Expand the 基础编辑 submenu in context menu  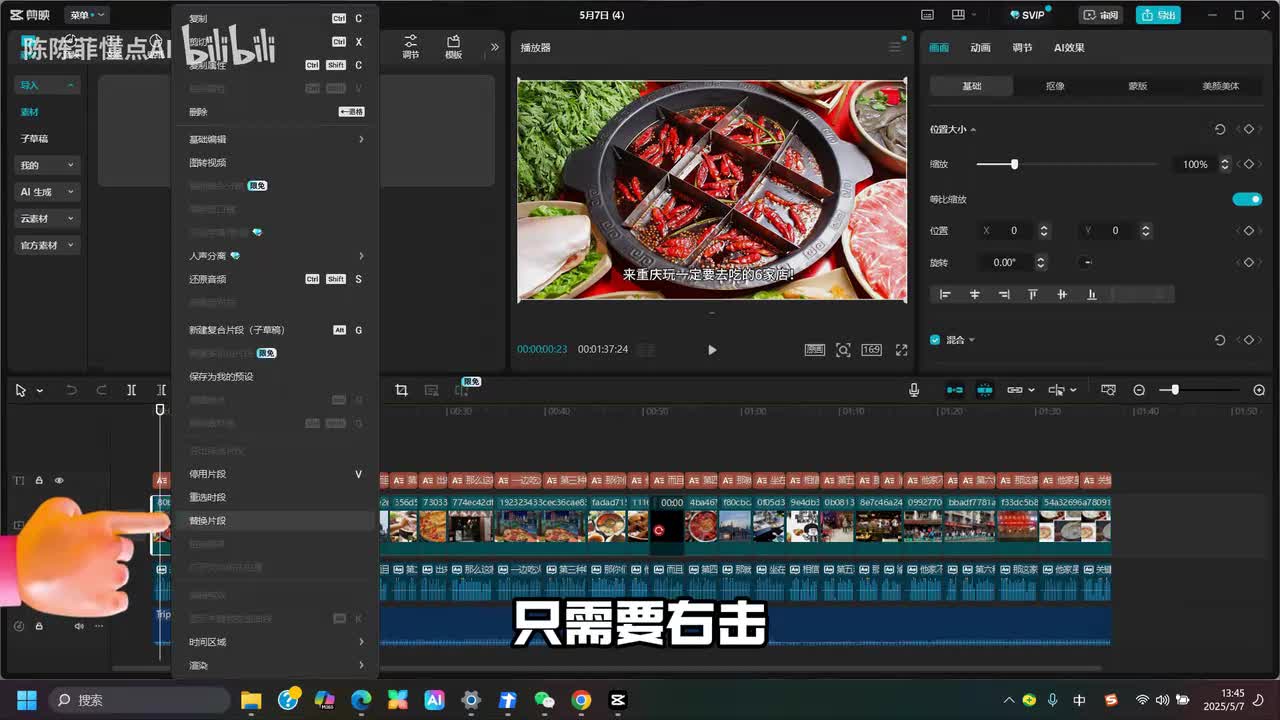[x=275, y=139]
